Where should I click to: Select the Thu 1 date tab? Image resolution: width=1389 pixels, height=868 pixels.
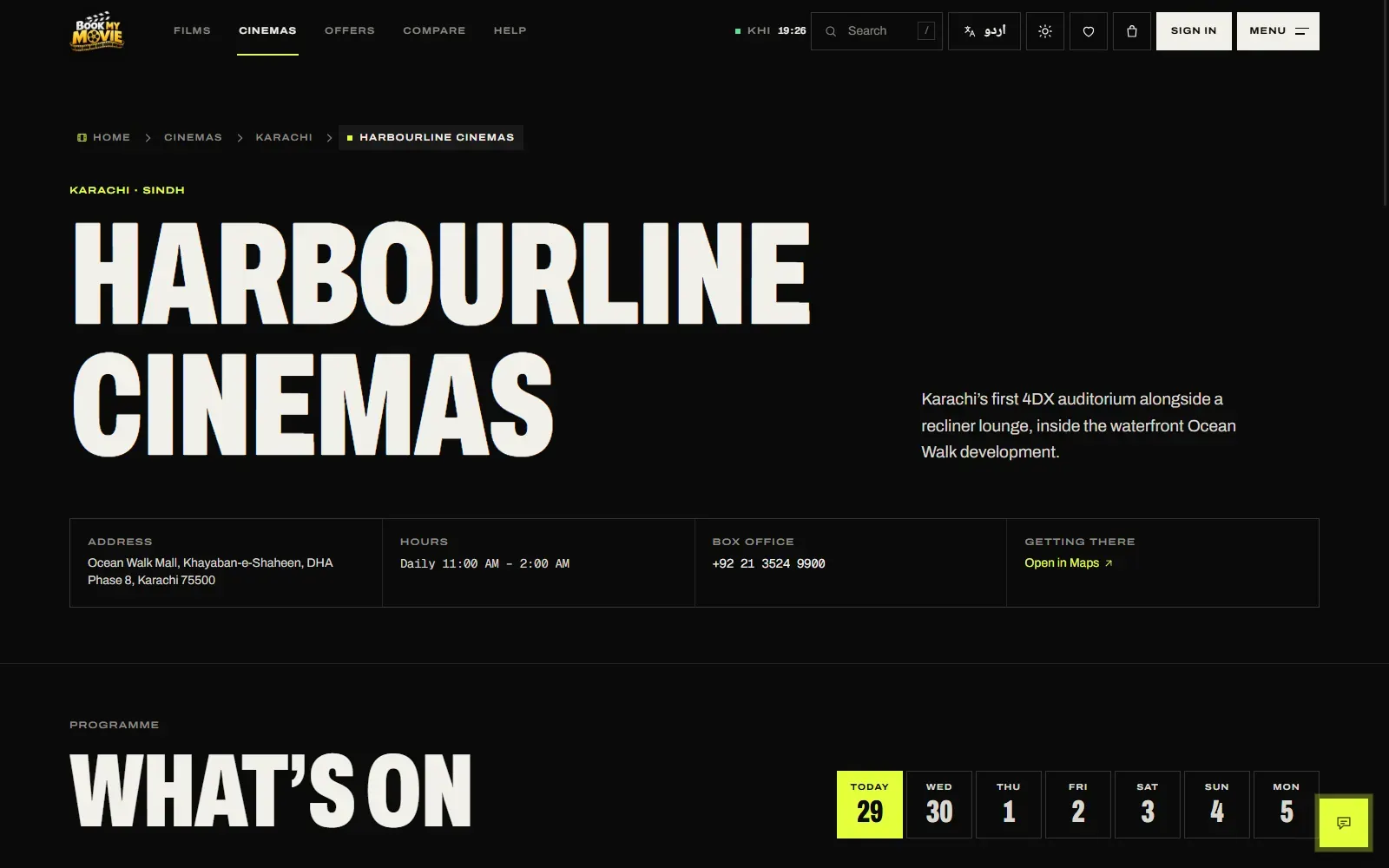1009,805
